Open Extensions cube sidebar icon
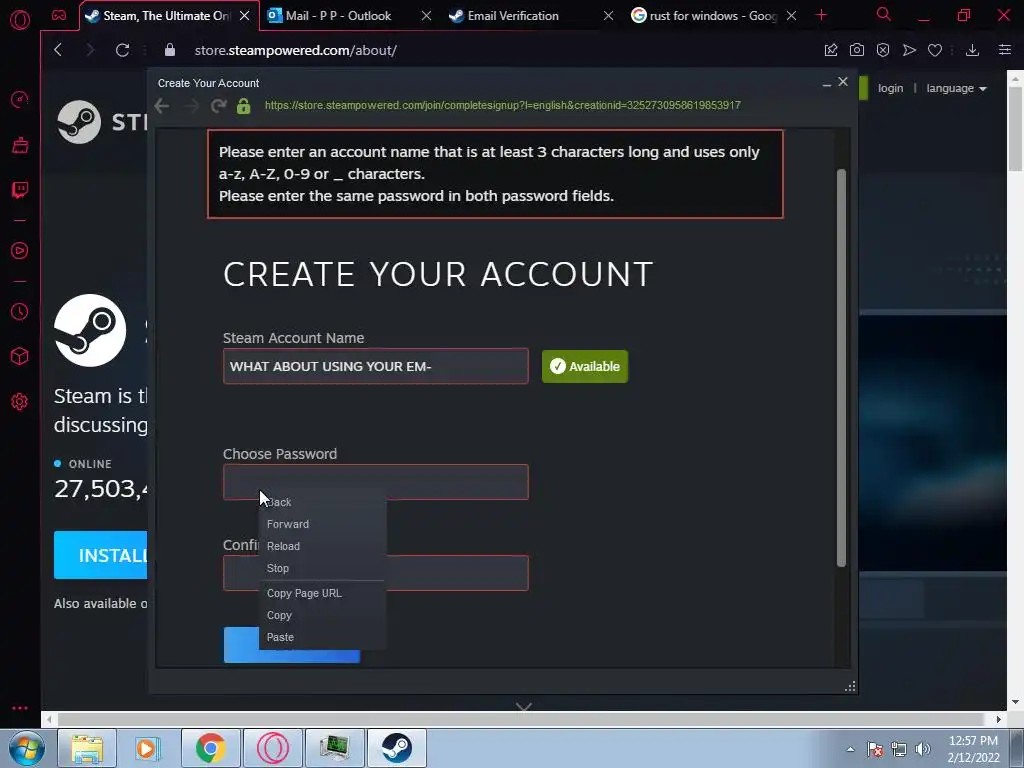 coord(20,356)
